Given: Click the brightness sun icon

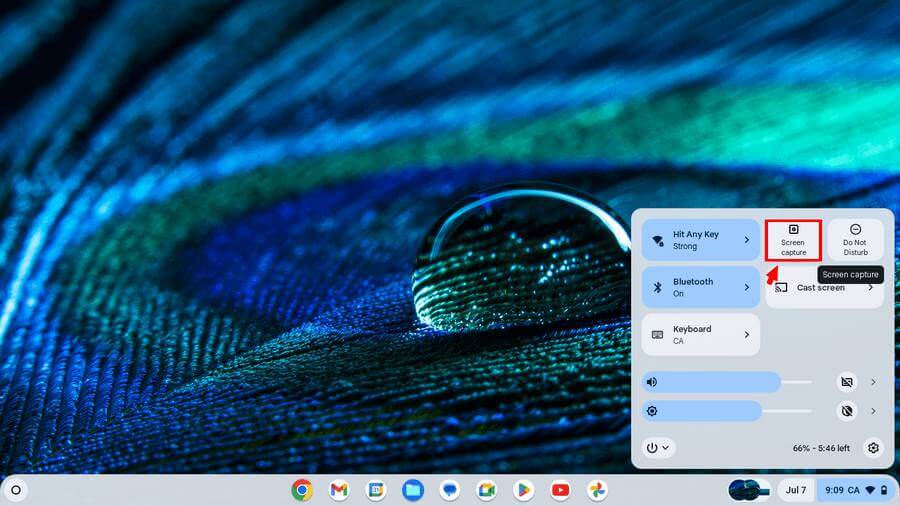Looking at the screenshot, I should pos(652,411).
